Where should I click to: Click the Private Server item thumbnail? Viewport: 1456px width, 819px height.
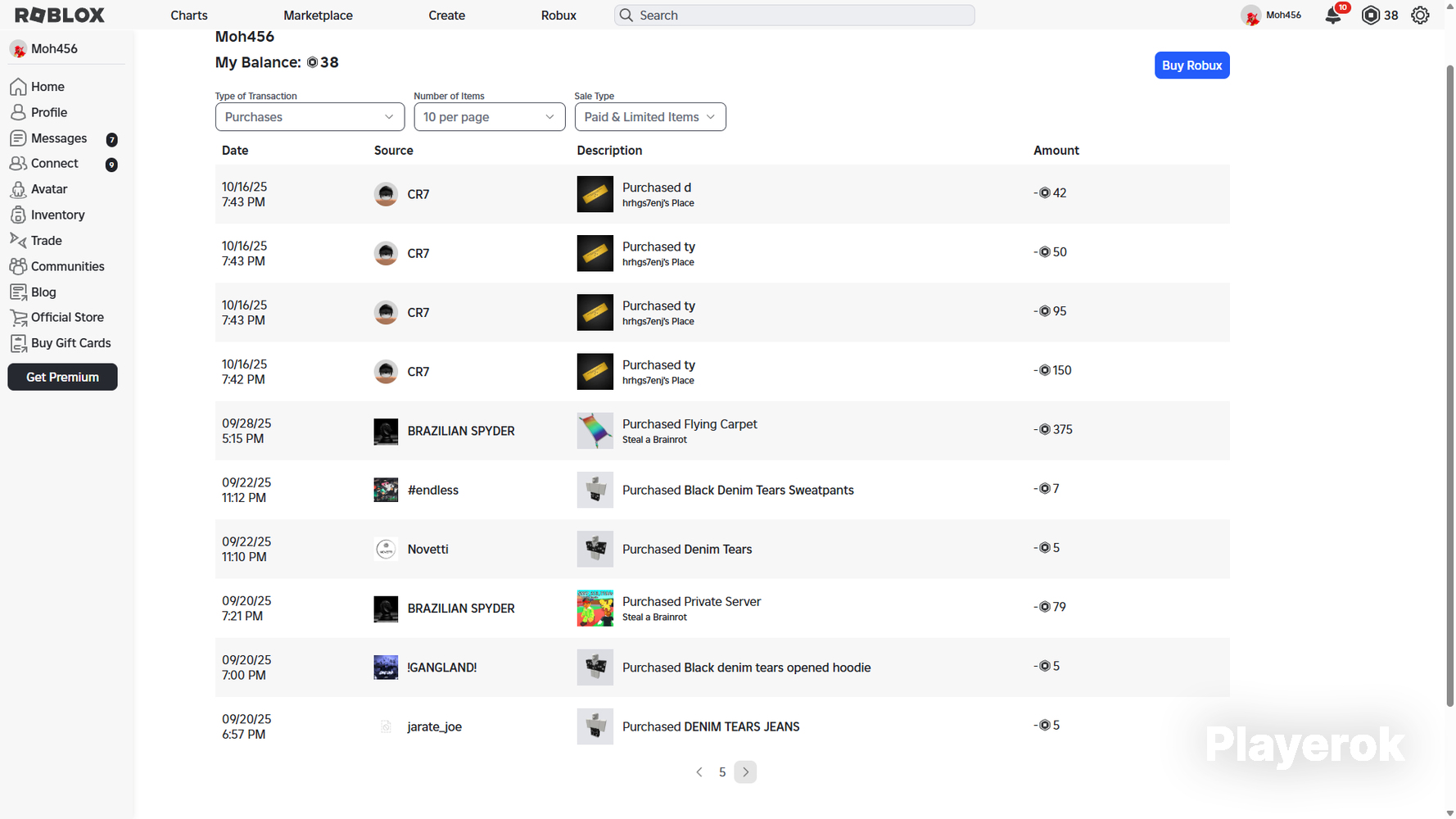click(595, 609)
